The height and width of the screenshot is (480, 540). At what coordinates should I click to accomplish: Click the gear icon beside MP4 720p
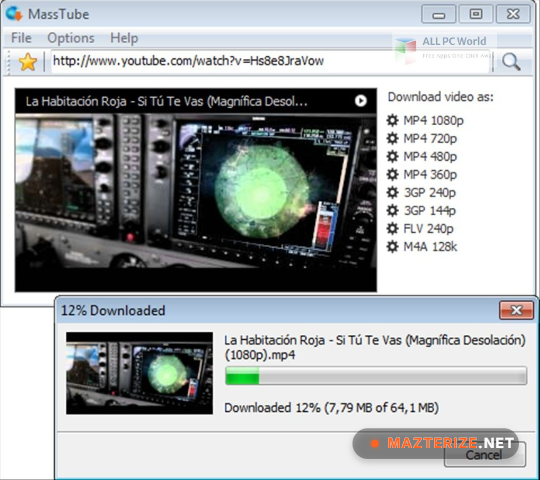[392, 138]
